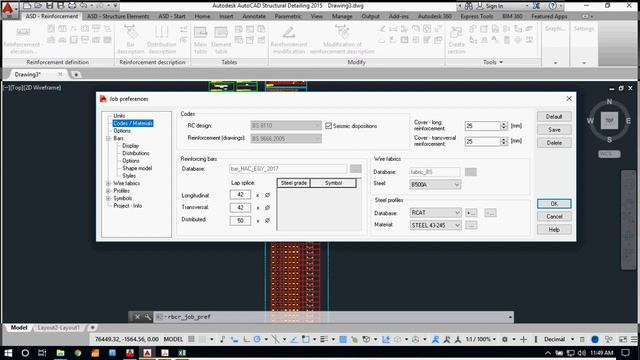Image resolution: width=640 pixels, height=360 pixels.
Task: Select Units in the preferences tree
Action: [119, 116]
